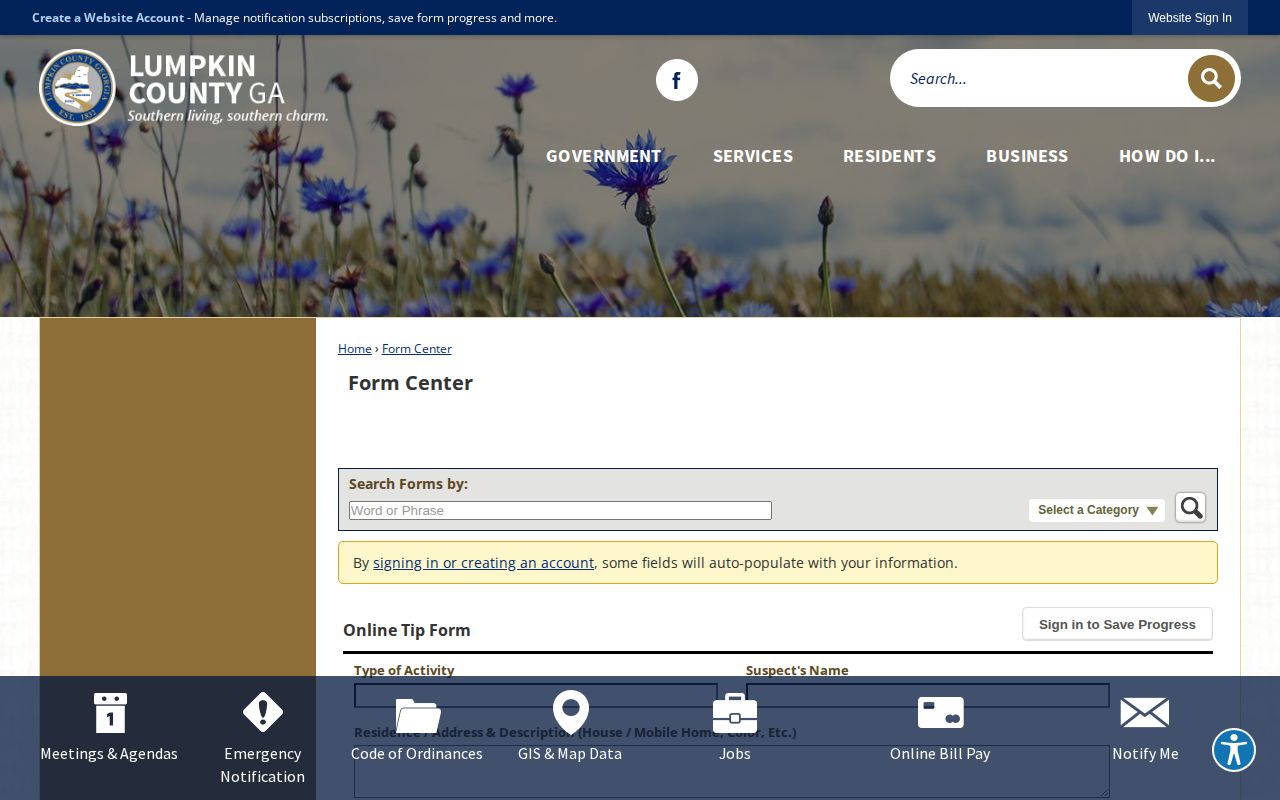The image size is (1280, 800).
Task: Open the Residents menu
Action: pos(889,156)
